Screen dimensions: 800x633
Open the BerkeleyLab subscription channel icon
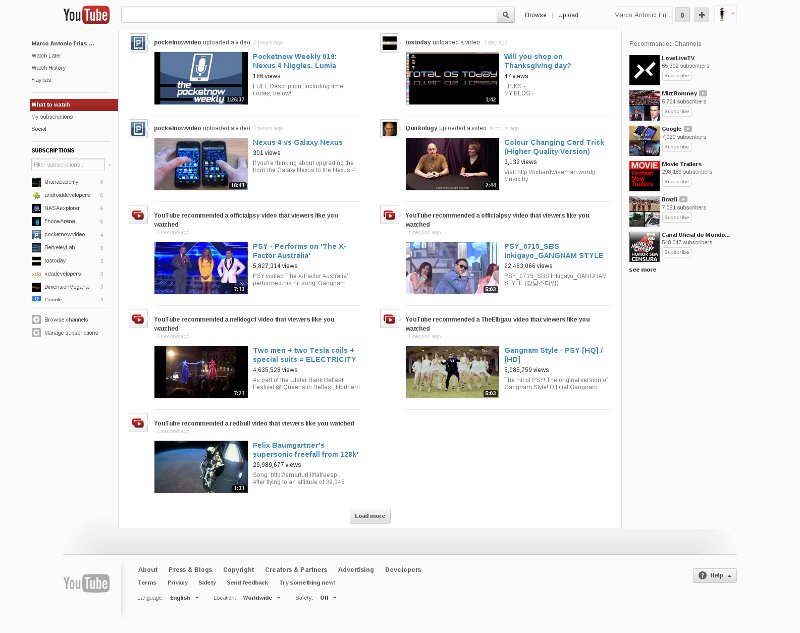click(36, 247)
